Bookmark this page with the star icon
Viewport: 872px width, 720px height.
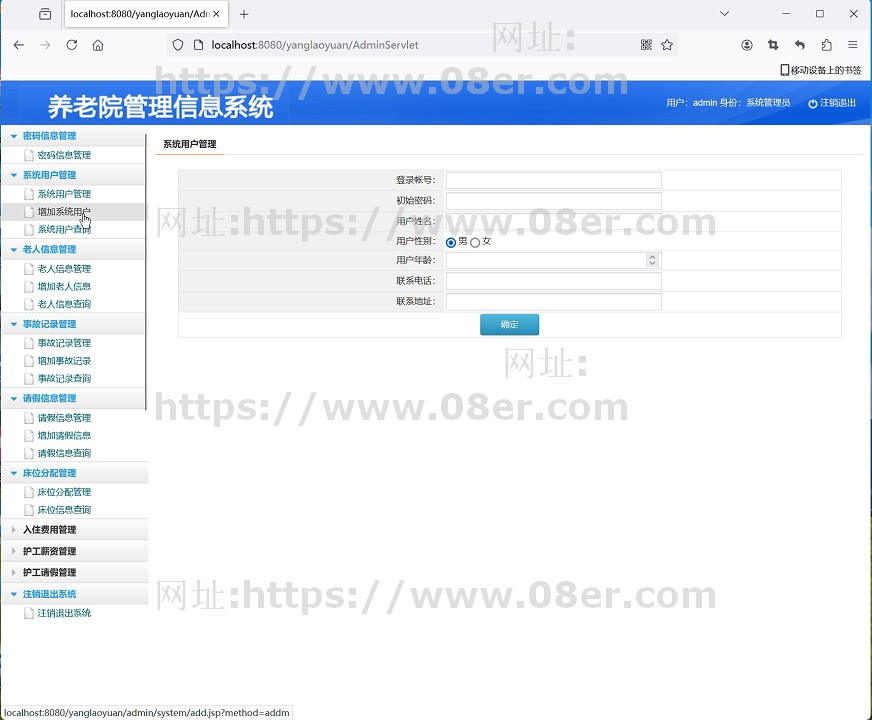[x=667, y=45]
